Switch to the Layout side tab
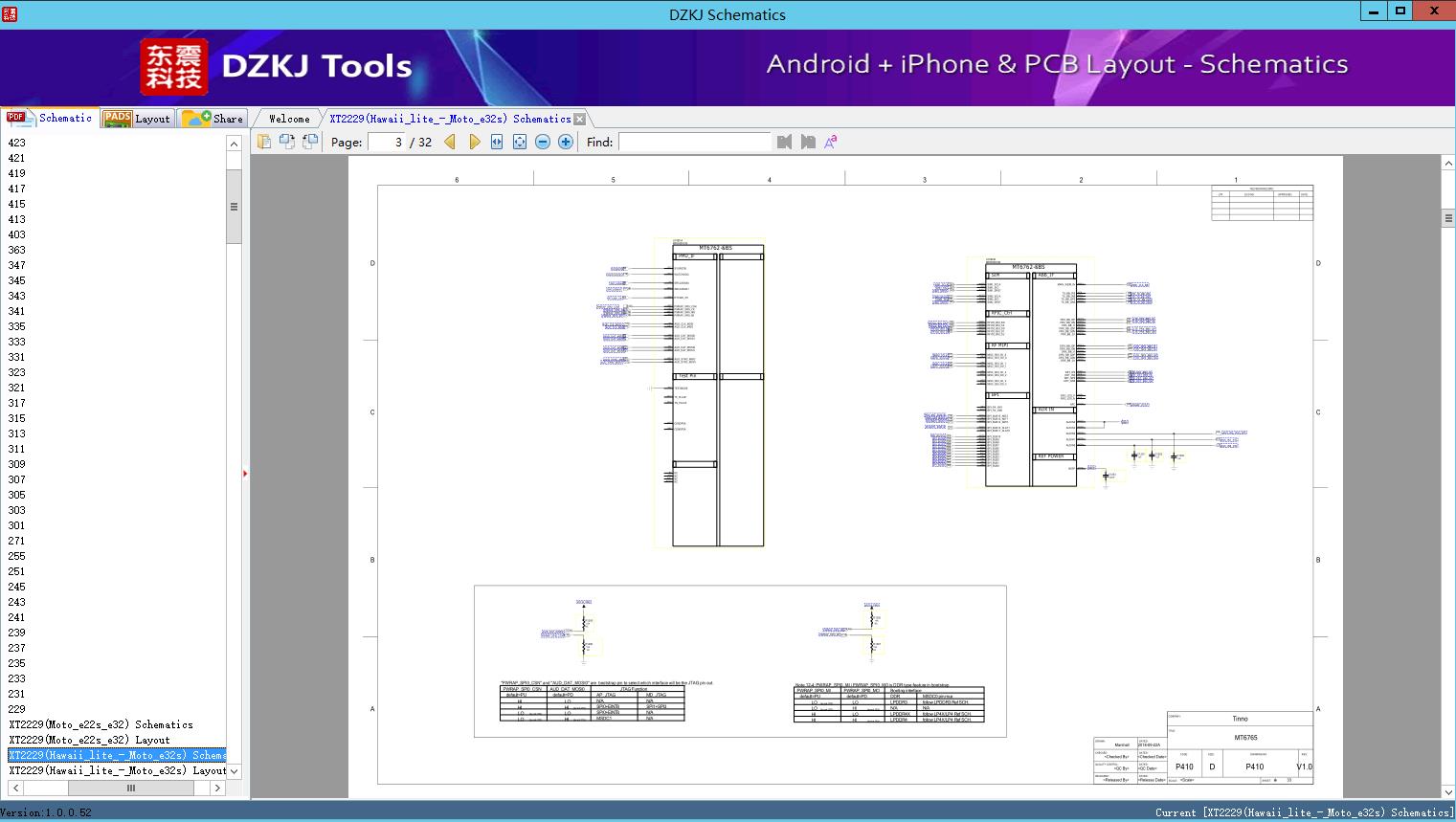1456x822 pixels. (x=137, y=119)
